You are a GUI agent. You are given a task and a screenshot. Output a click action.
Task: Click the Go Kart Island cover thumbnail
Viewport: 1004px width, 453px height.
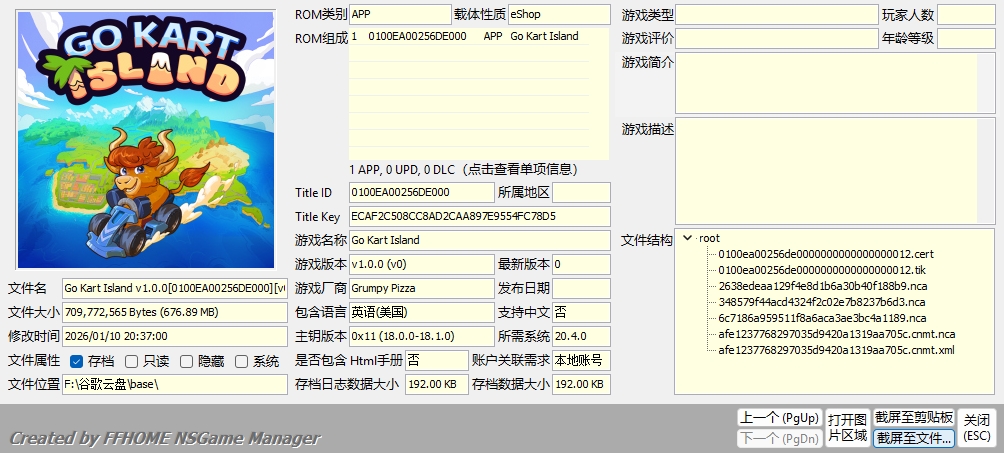[146, 140]
